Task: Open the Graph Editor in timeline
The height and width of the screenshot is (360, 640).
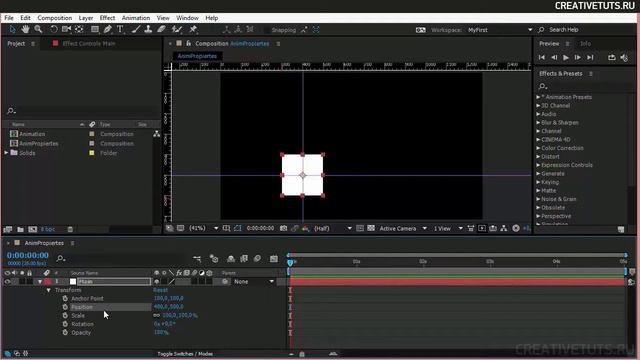Action: pyautogui.click(x=274, y=258)
